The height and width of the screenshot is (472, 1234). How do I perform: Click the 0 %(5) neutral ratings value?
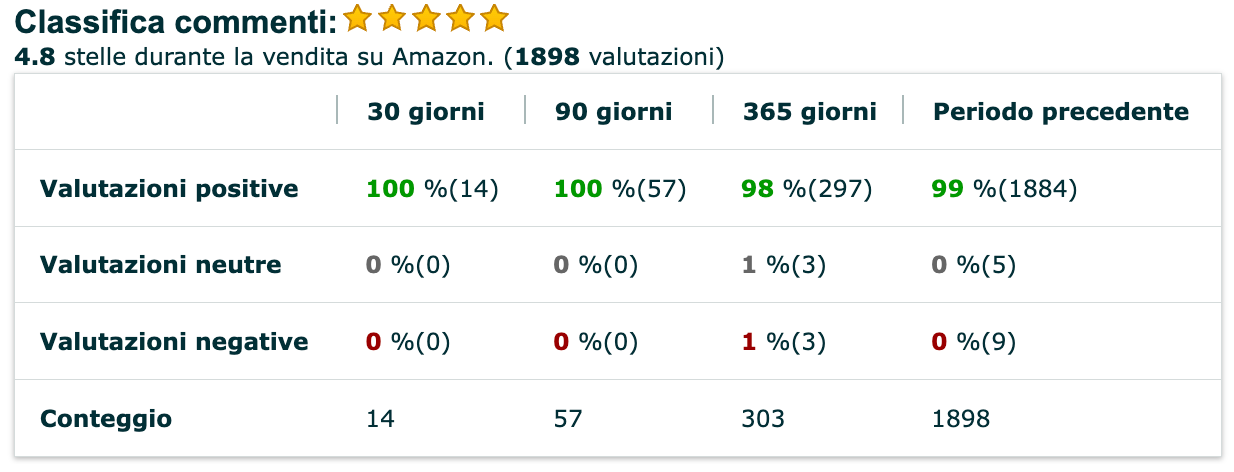coord(974,265)
